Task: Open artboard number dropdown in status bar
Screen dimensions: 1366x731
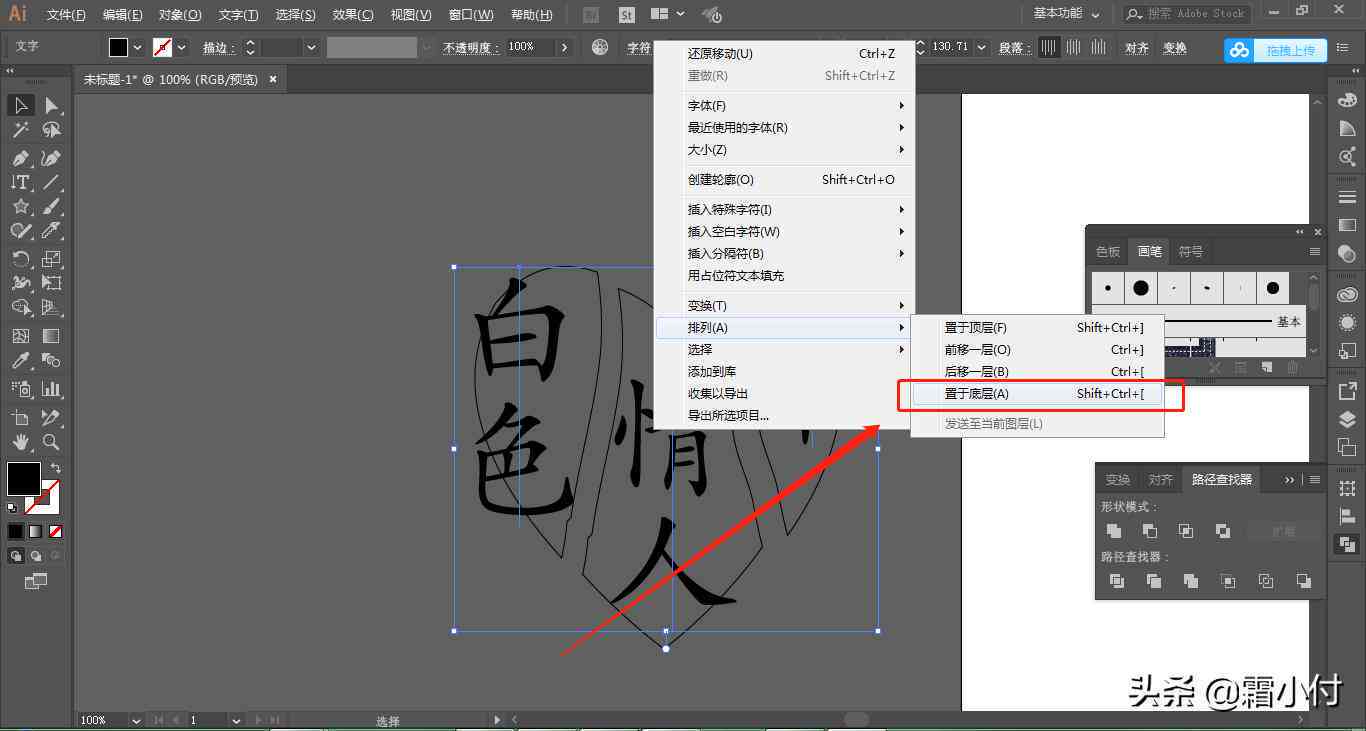Action: [x=236, y=720]
